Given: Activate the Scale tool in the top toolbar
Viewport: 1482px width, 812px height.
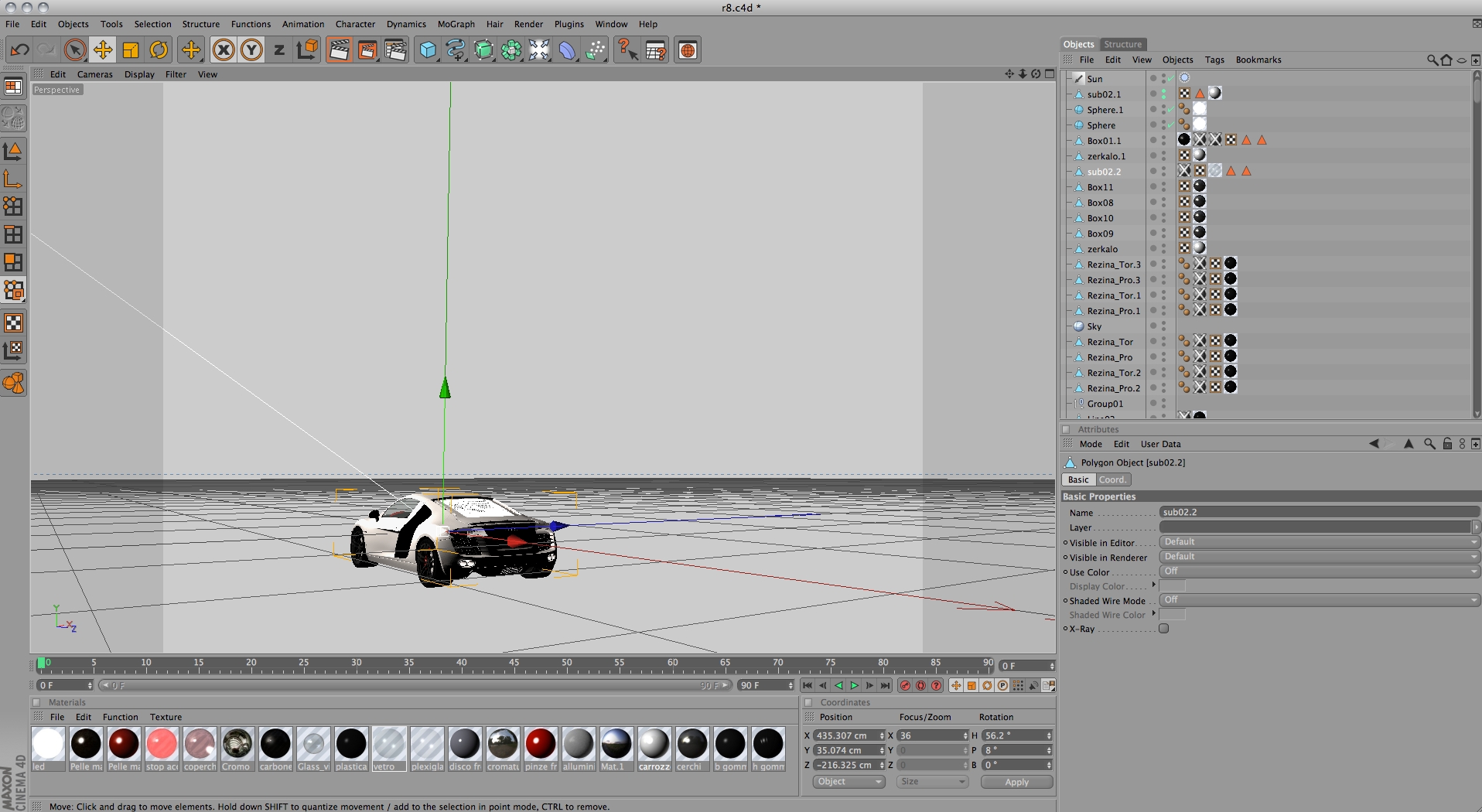Looking at the screenshot, I should pyautogui.click(x=131, y=50).
